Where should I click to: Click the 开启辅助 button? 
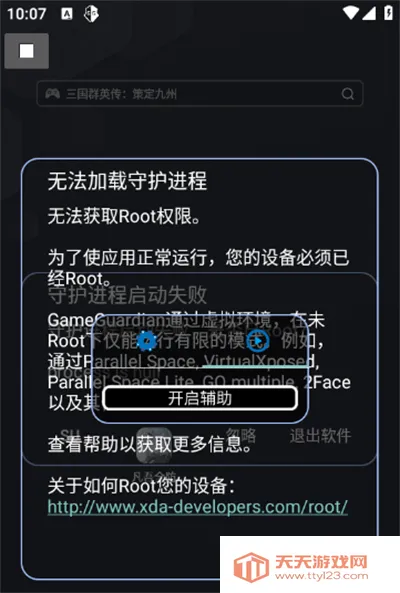(x=200, y=398)
